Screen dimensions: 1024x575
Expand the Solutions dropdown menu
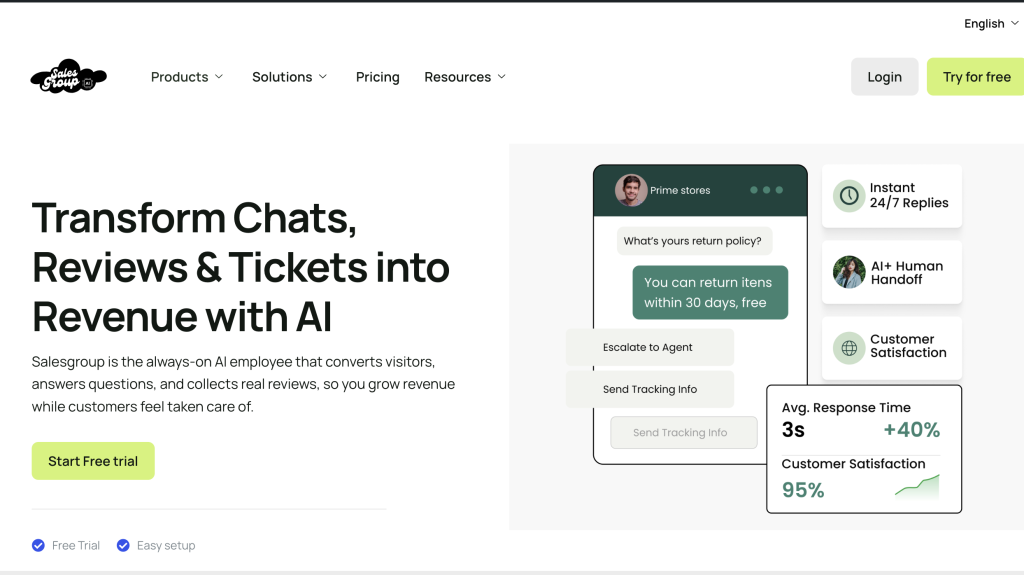click(289, 77)
